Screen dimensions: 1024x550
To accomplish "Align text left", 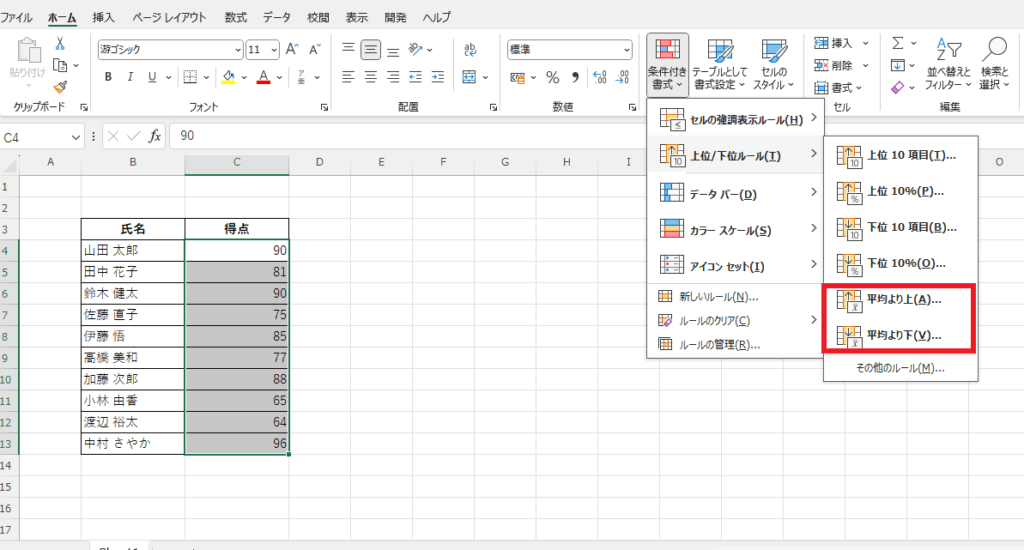I will 348,77.
